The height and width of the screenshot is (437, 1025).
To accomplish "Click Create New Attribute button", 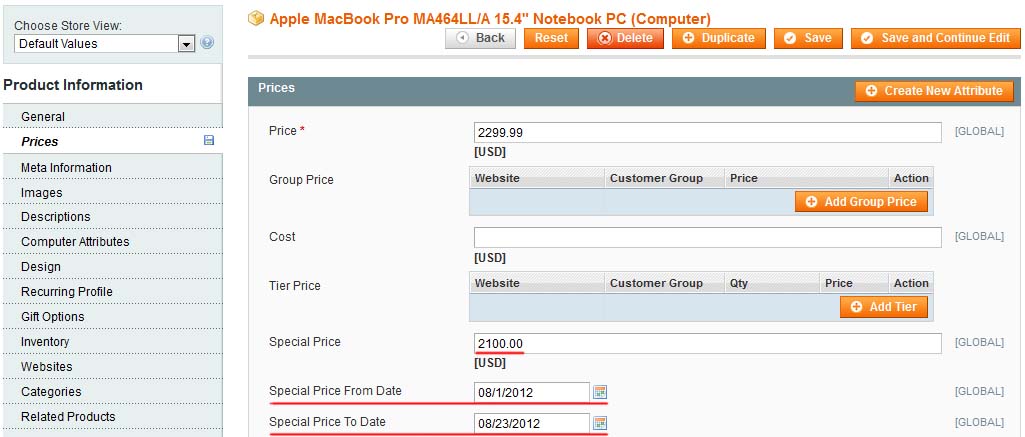I will [x=934, y=91].
